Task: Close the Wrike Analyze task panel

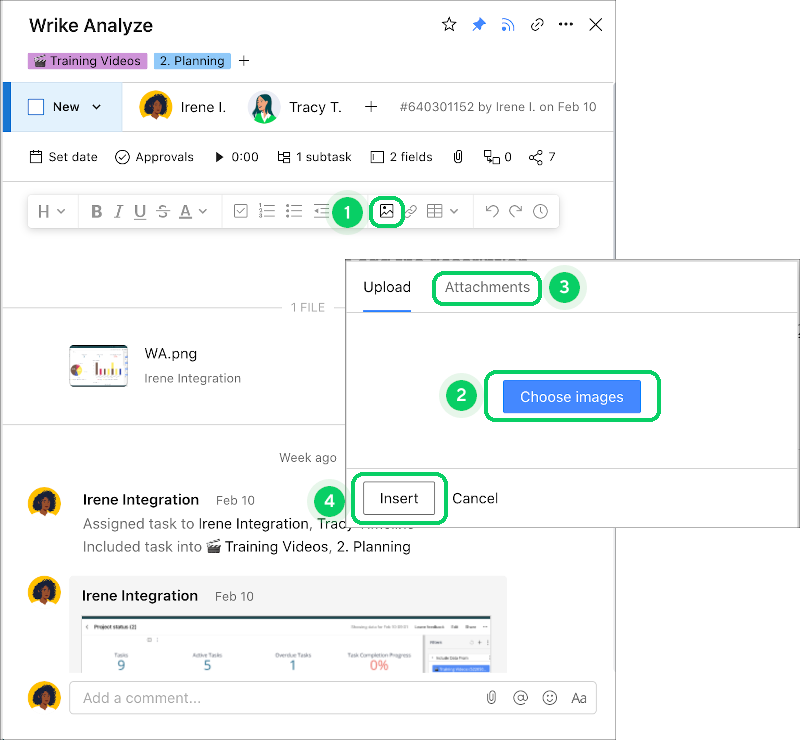Action: 595,24
